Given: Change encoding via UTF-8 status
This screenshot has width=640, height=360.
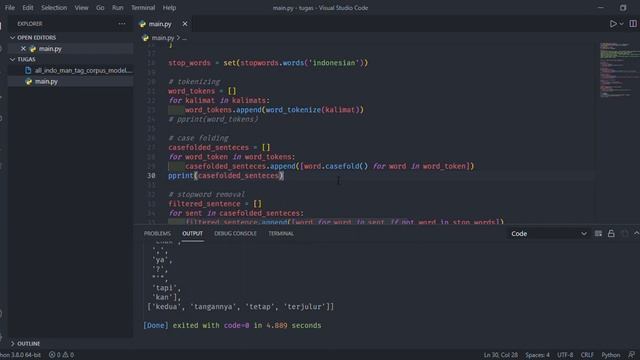Looking at the screenshot, I should 565,355.
